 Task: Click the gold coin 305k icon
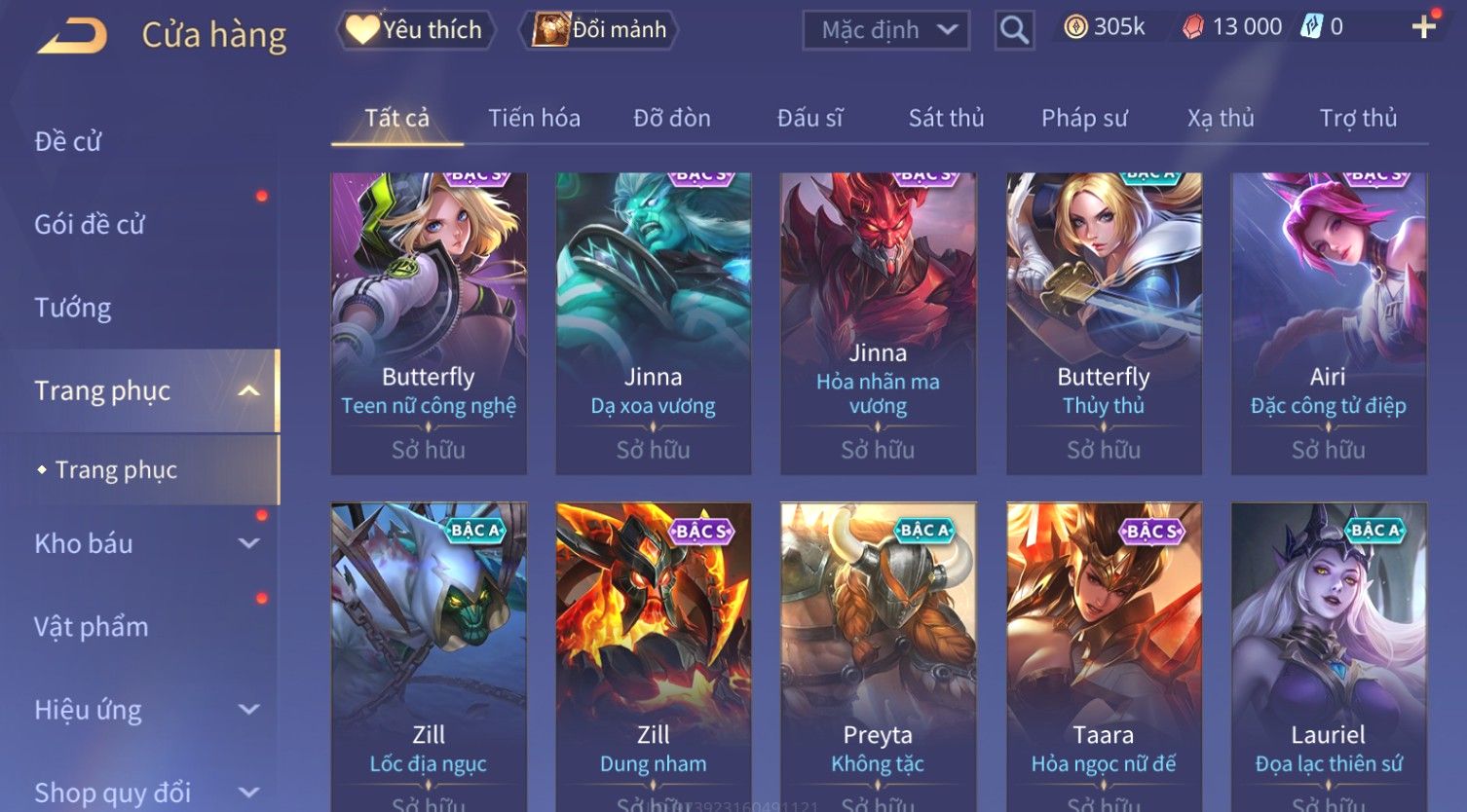click(x=1075, y=27)
